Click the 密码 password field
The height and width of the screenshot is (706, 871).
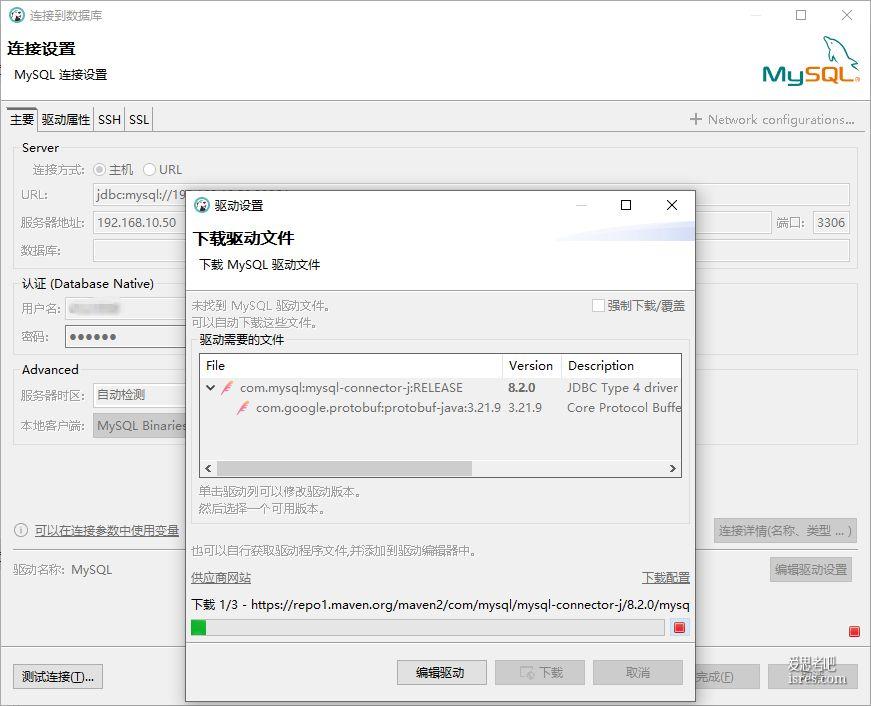pos(126,337)
